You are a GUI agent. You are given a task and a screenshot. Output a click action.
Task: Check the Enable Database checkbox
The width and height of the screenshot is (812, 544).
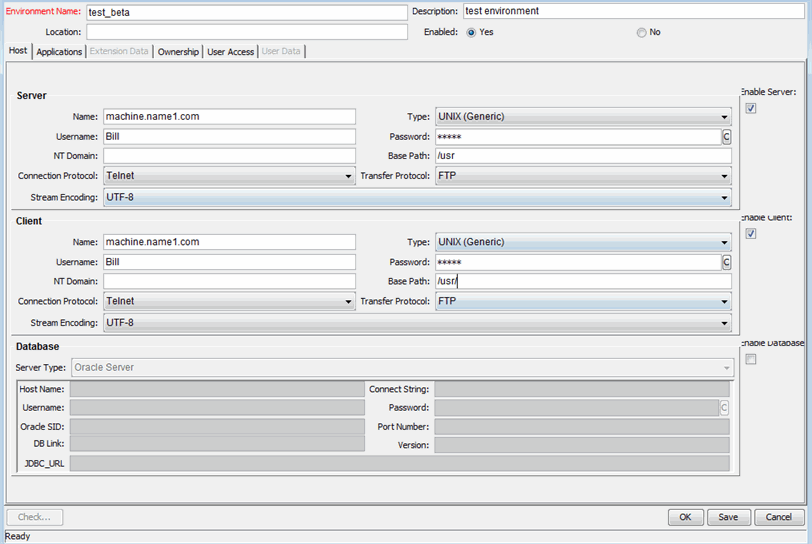[x=751, y=359]
